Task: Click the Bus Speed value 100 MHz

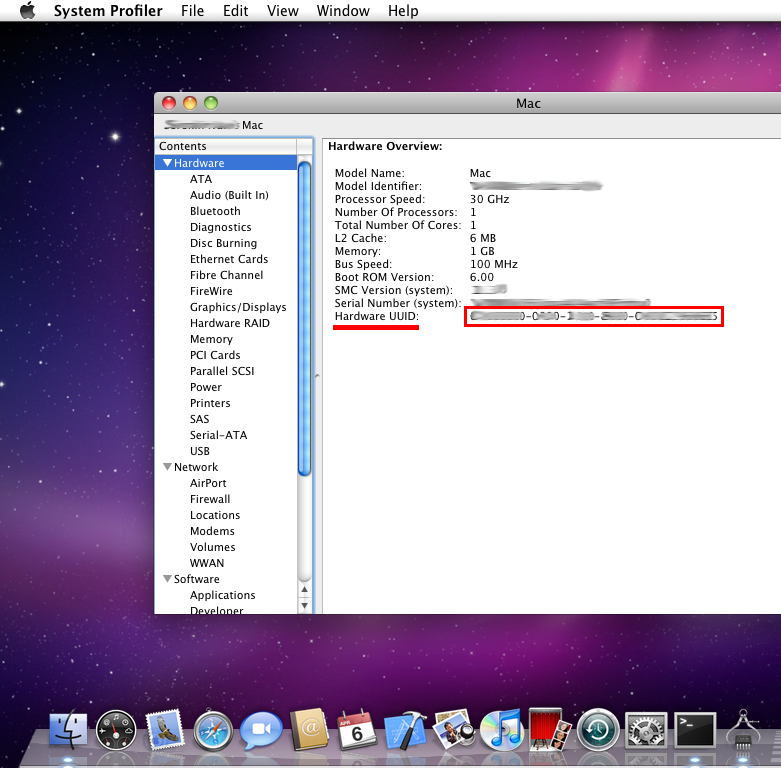Action: coord(494,264)
